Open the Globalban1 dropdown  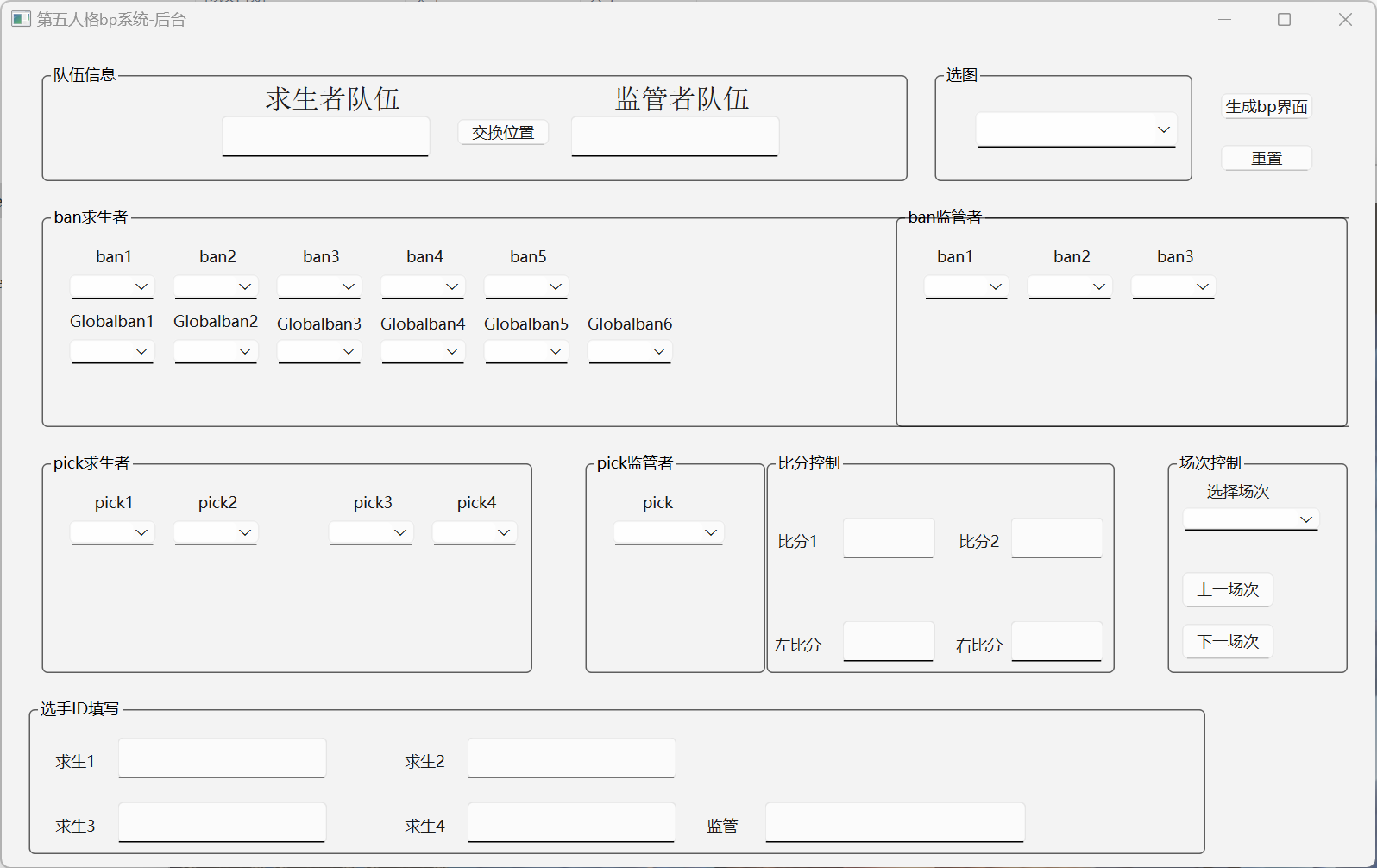[x=112, y=351]
